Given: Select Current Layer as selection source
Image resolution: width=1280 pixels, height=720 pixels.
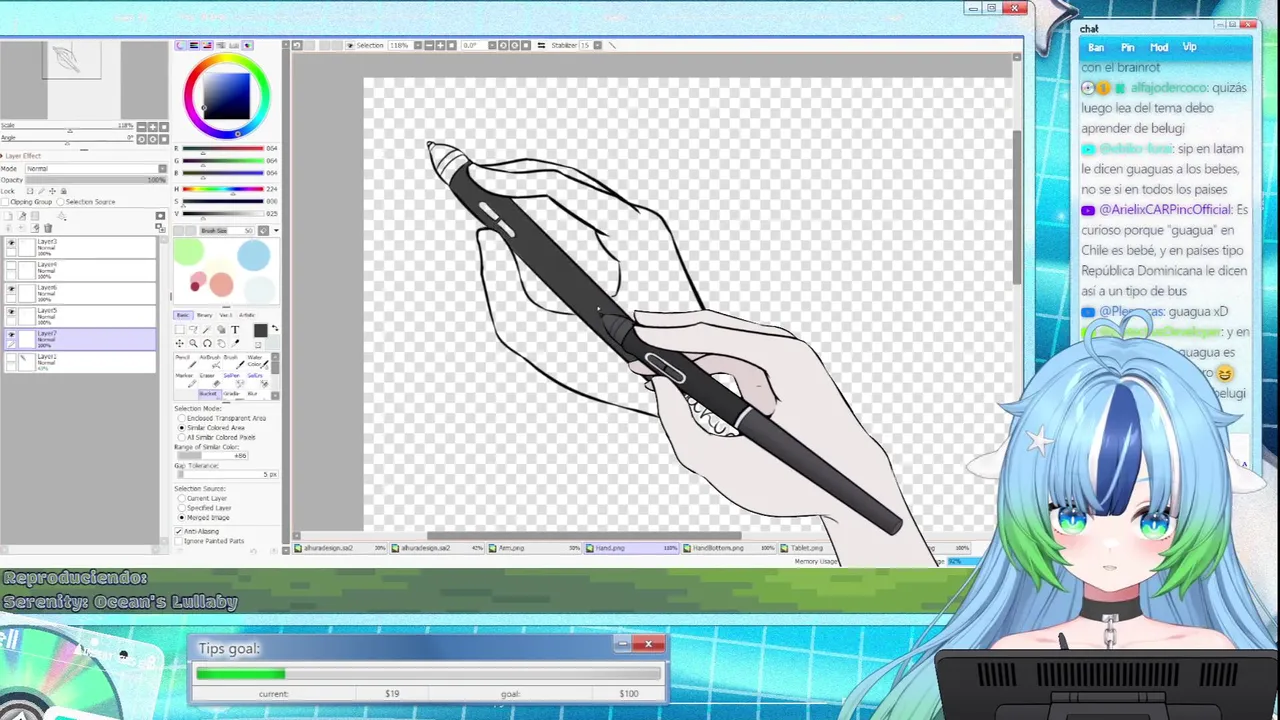Looking at the screenshot, I should click(182, 498).
